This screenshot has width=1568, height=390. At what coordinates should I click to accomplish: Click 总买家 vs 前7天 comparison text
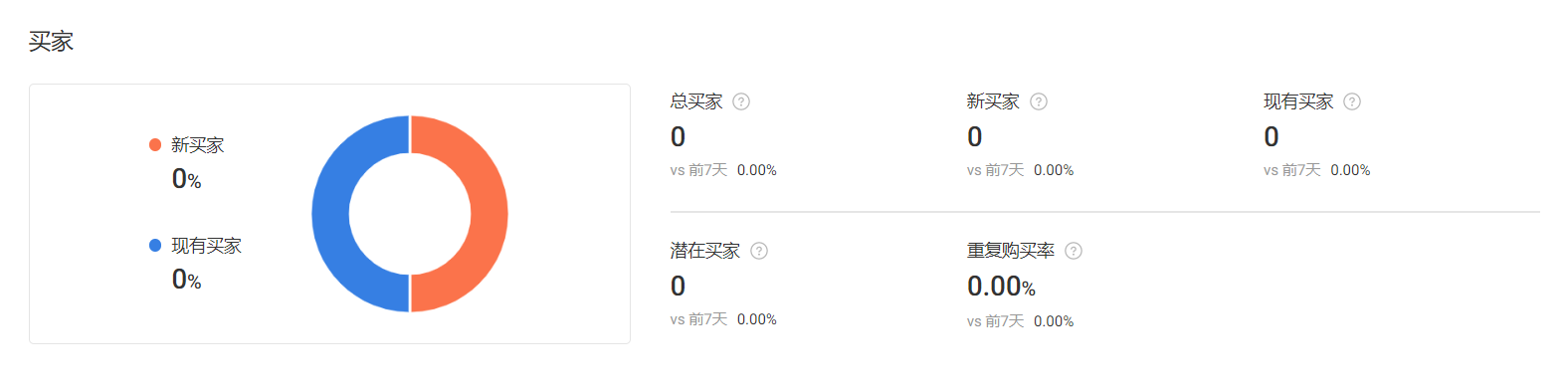pos(723,170)
